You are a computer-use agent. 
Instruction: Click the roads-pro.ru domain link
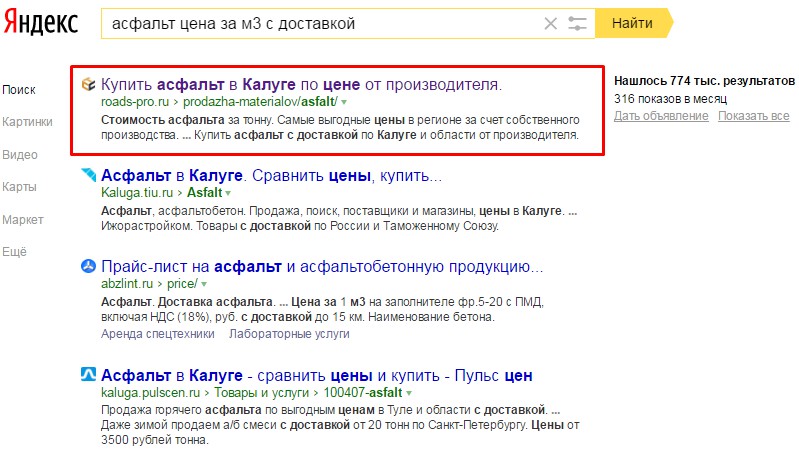(135, 101)
